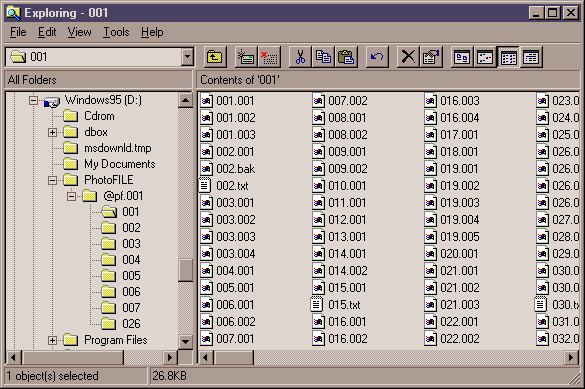Select the open 001 folder in tree
Viewport: 585px width, 389px height.
121,212
